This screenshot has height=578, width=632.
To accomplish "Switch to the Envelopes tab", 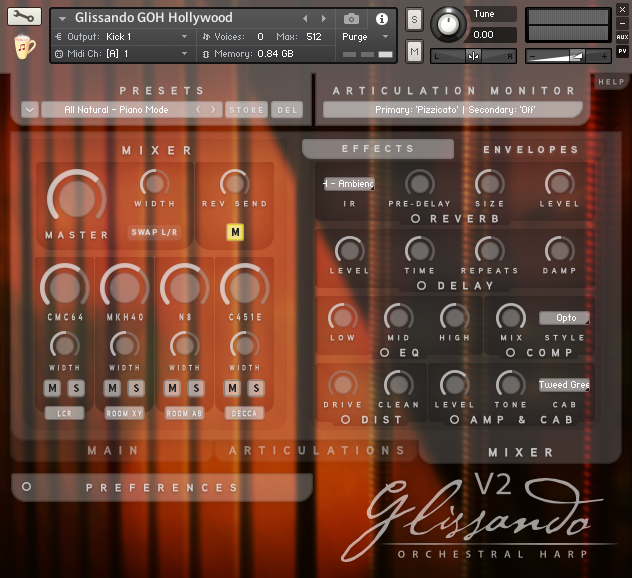I will pyautogui.click(x=531, y=150).
